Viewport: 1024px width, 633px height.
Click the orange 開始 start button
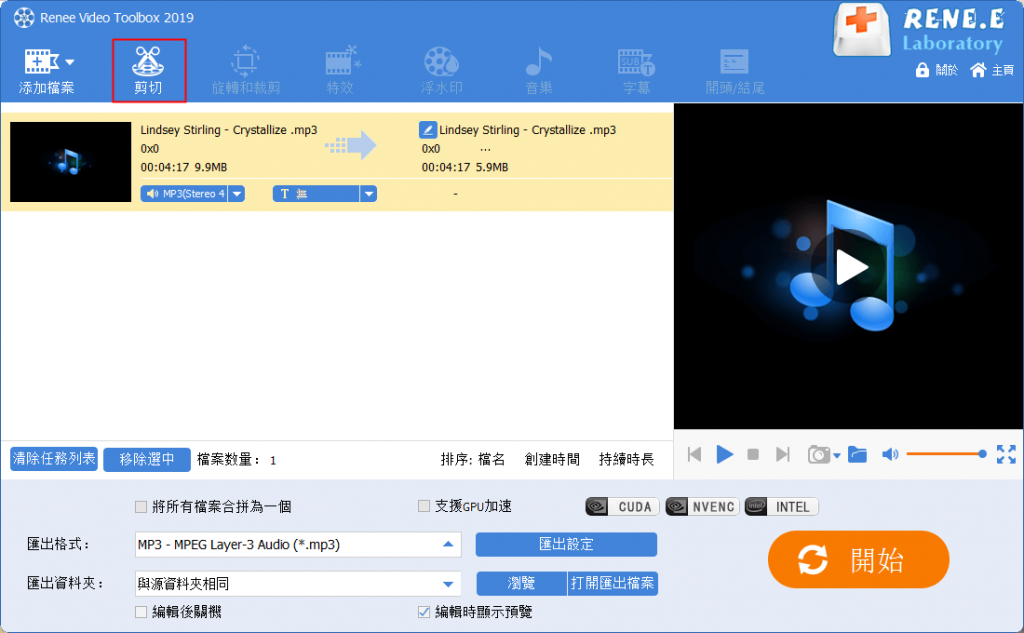[858, 560]
